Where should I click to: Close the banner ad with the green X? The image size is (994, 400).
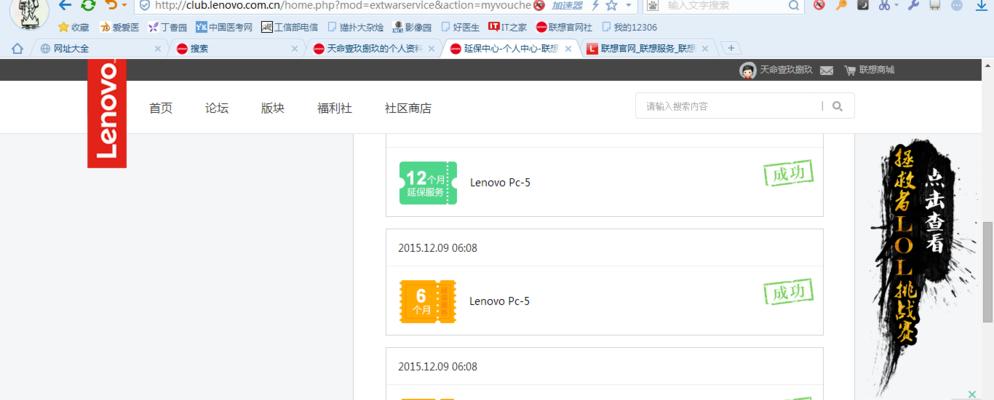972,394
